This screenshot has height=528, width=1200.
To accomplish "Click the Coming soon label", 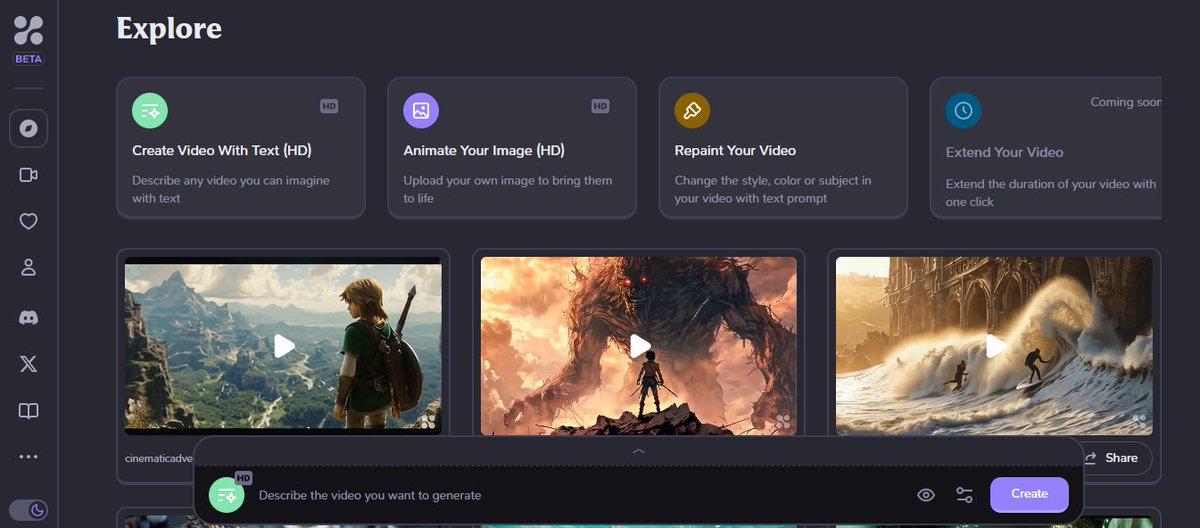I will click(x=1125, y=102).
